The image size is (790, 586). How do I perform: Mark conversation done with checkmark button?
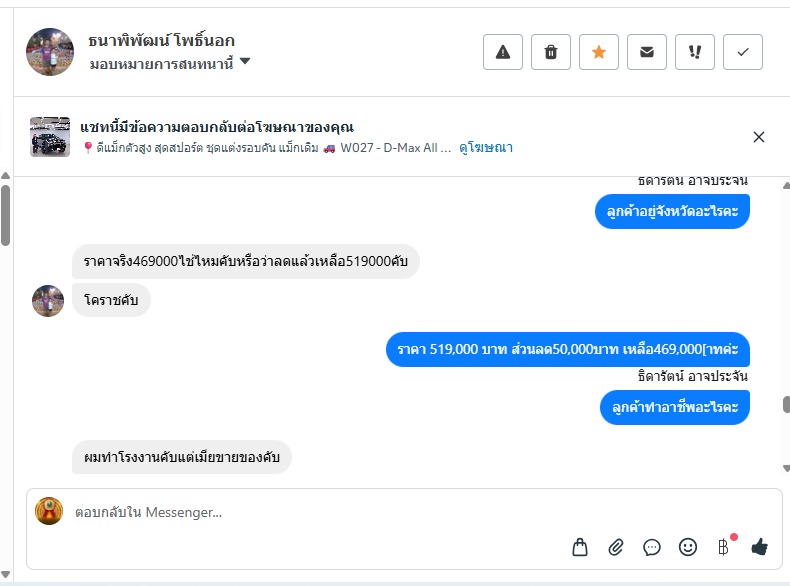coord(743,52)
